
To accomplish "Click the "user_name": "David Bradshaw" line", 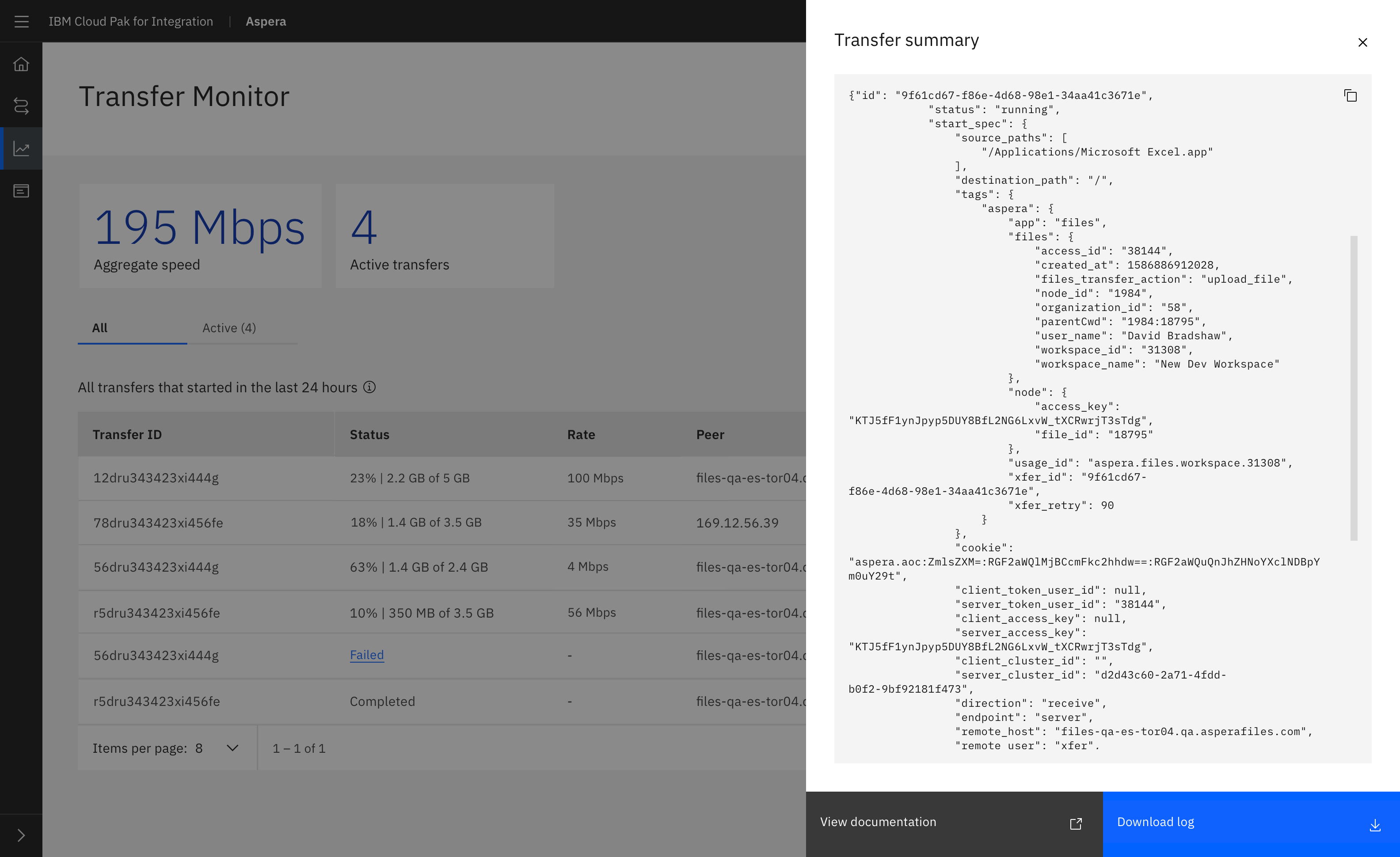I will pos(1134,336).
